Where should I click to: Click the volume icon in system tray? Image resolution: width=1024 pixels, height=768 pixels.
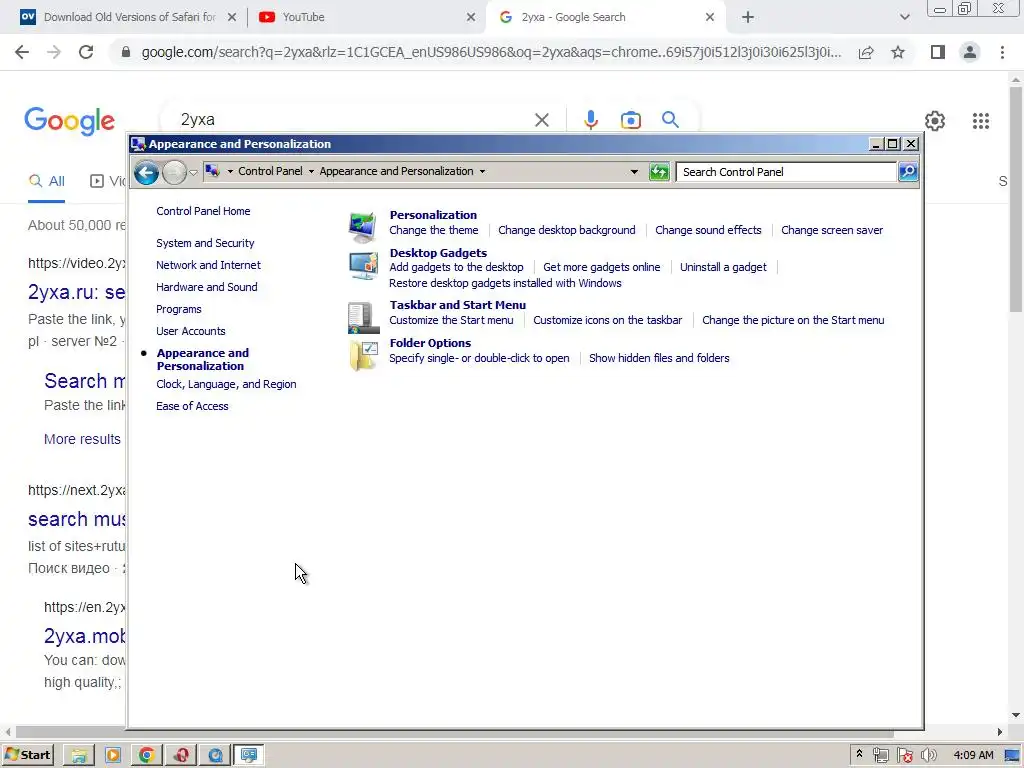(929, 755)
